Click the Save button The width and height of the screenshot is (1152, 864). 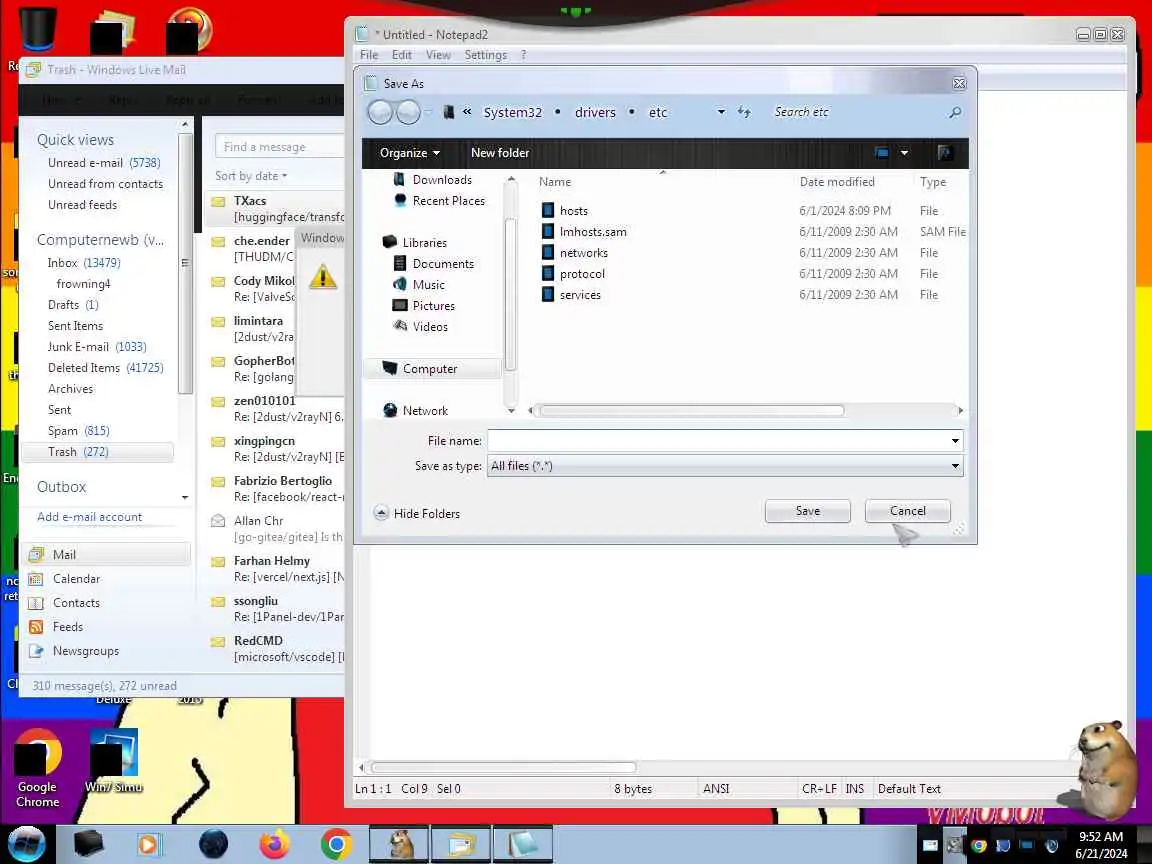tap(807, 511)
